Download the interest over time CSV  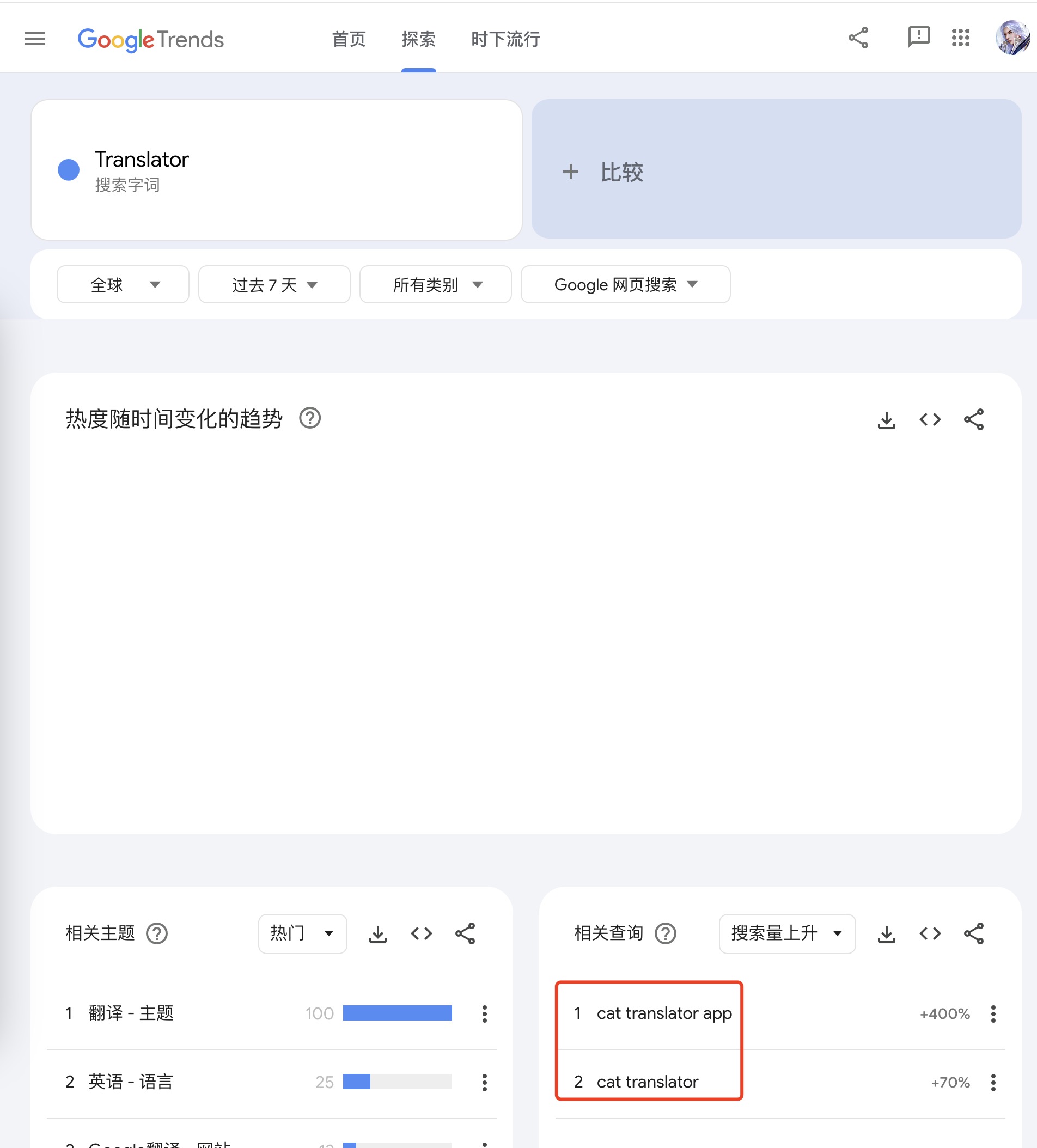[886, 420]
